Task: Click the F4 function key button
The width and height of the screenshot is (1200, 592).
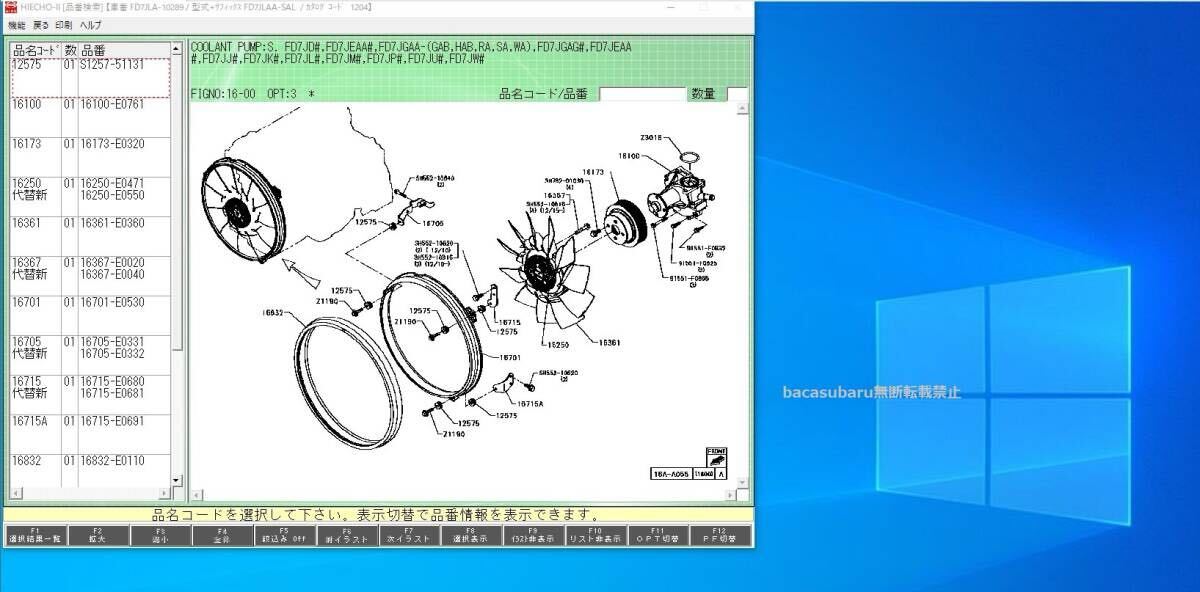Action: point(222,535)
